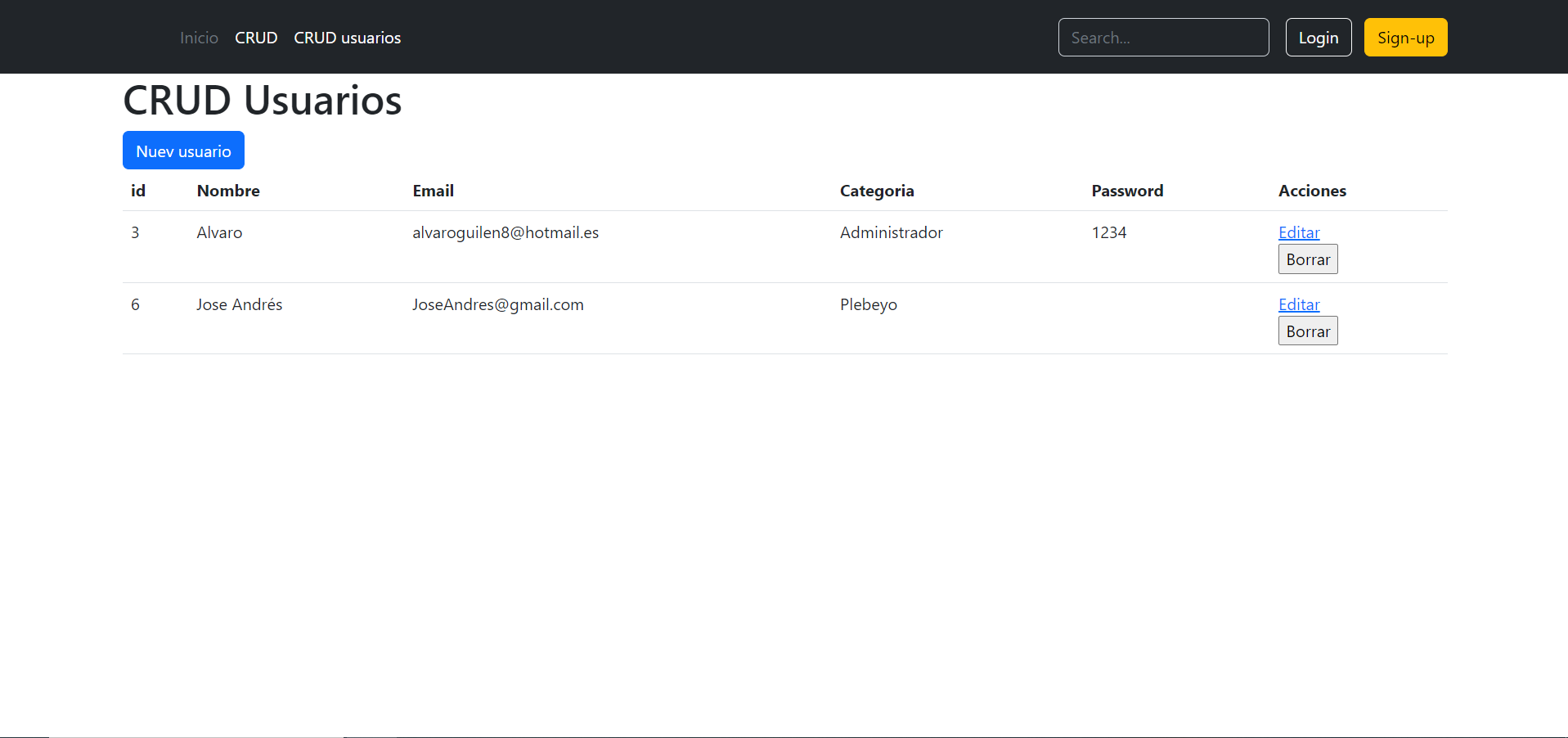This screenshot has height=738, width=1568.
Task: Click the yellow Sign-up button
Action: pyautogui.click(x=1405, y=37)
